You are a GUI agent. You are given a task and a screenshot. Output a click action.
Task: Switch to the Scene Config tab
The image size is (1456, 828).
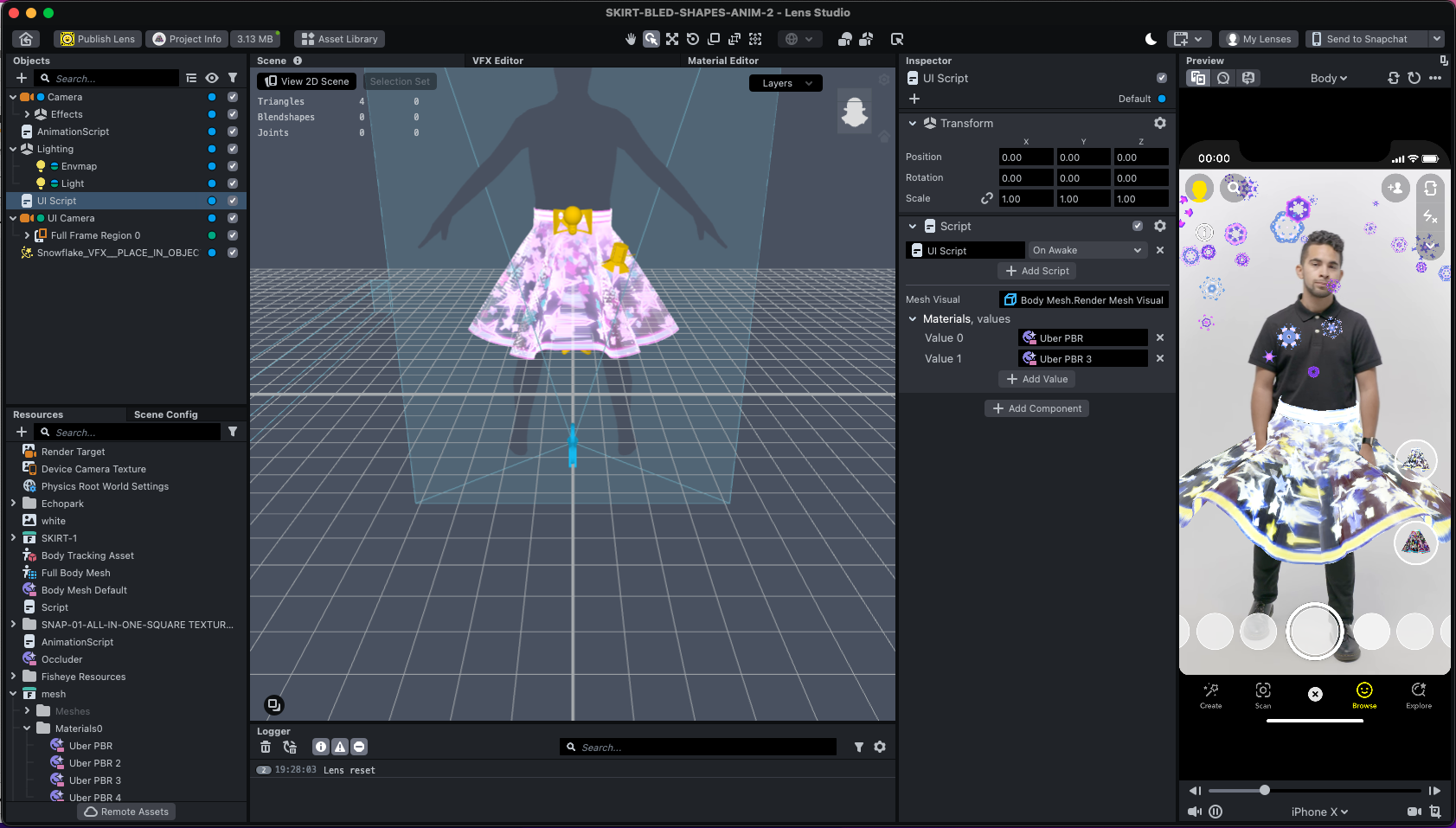point(166,414)
